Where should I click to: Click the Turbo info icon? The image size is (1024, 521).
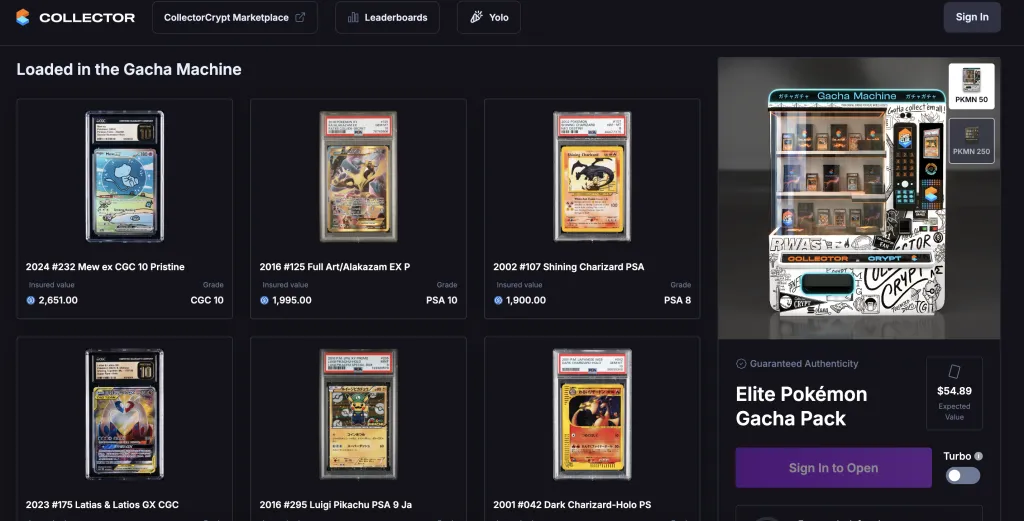[978, 456]
